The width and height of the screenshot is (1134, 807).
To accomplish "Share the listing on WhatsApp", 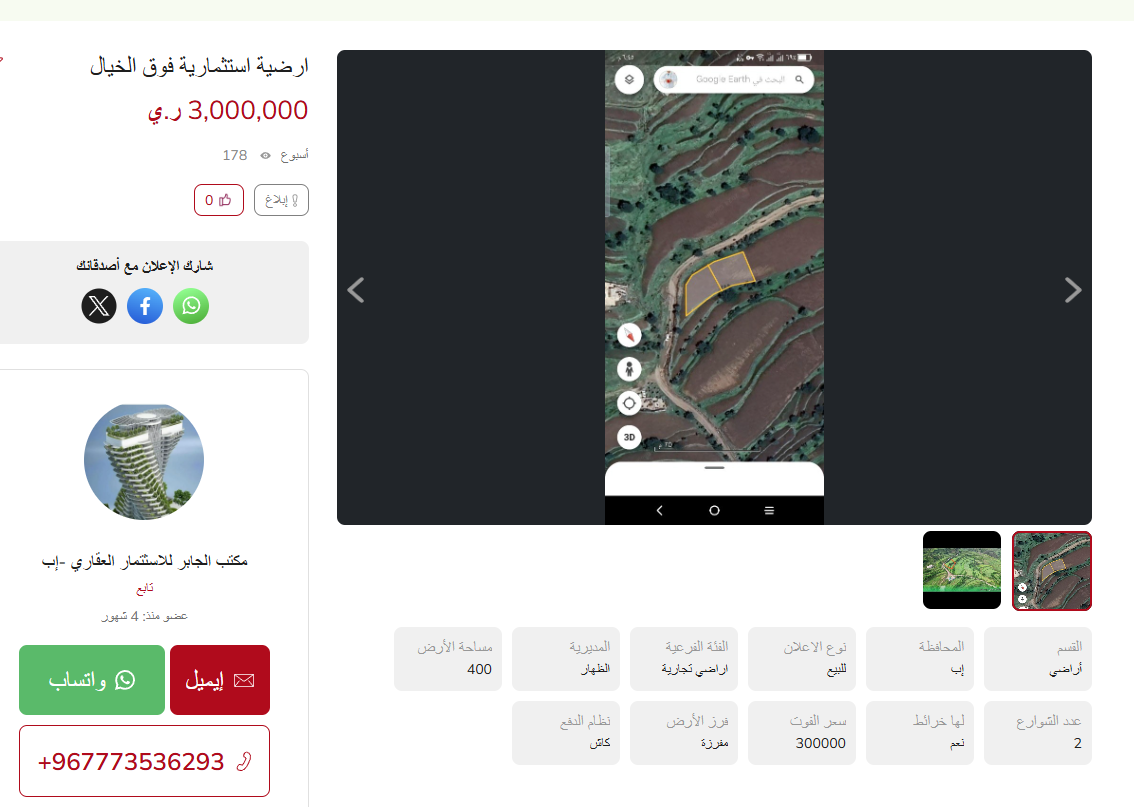I will pyautogui.click(x=191, y=306).
